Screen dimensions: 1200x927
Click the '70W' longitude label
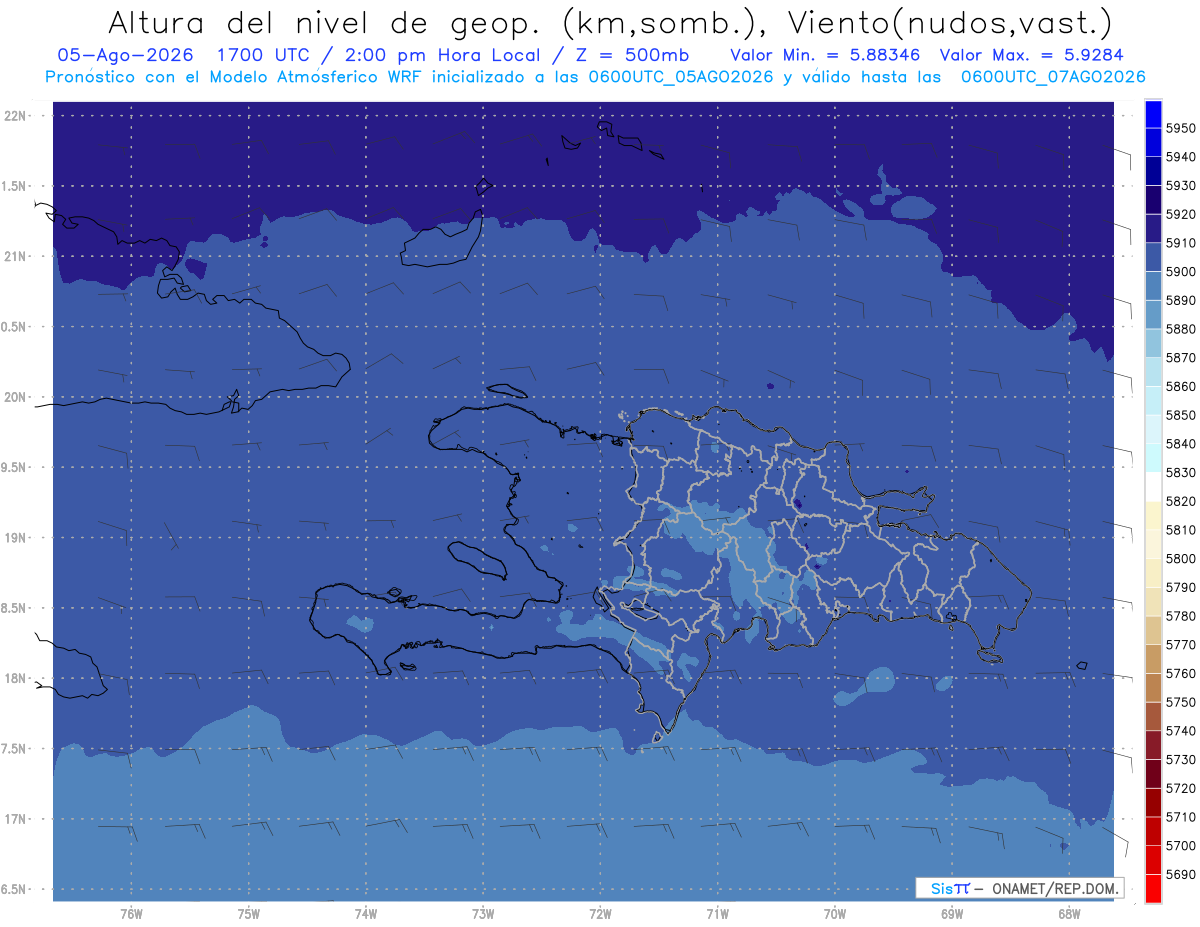tap(835, 915)
